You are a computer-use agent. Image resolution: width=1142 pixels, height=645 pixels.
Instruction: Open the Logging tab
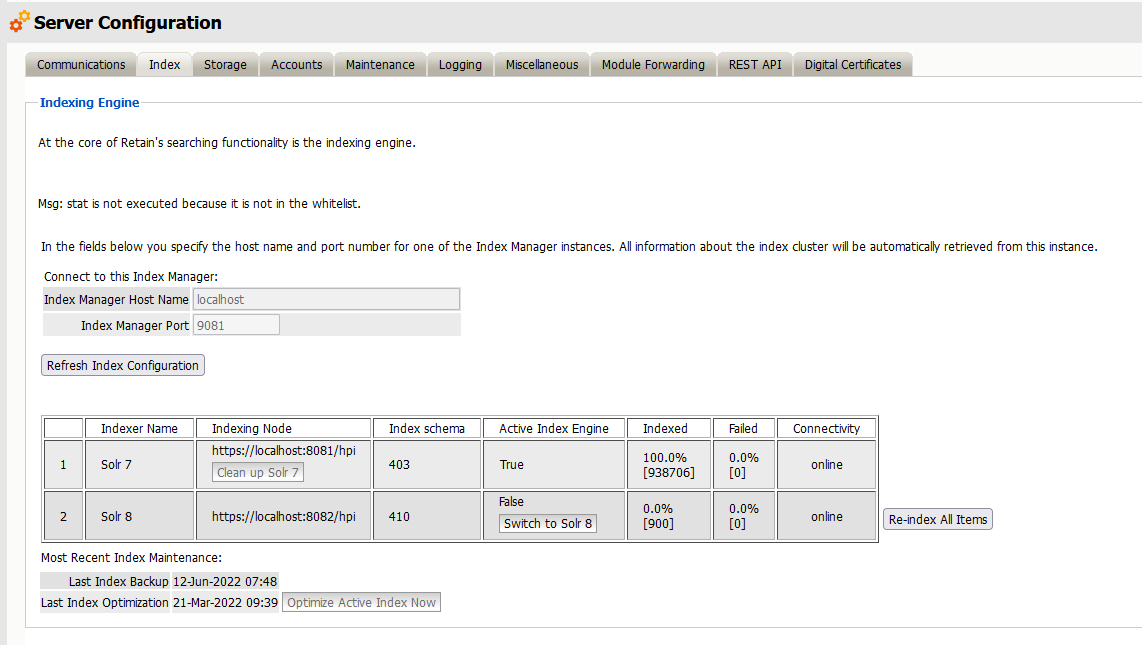coord(459,64)
